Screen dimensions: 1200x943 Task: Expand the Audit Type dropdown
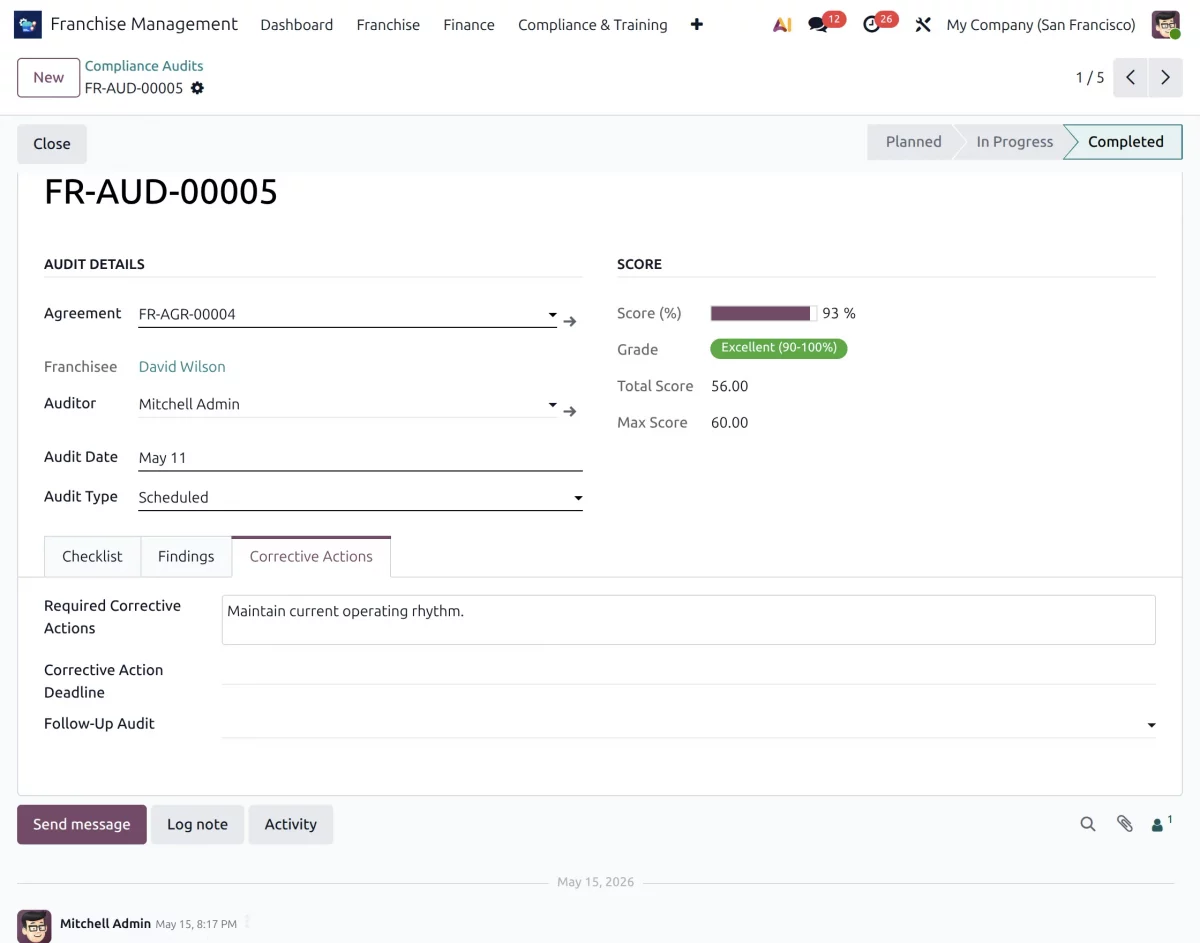click(x=578, y=498)
